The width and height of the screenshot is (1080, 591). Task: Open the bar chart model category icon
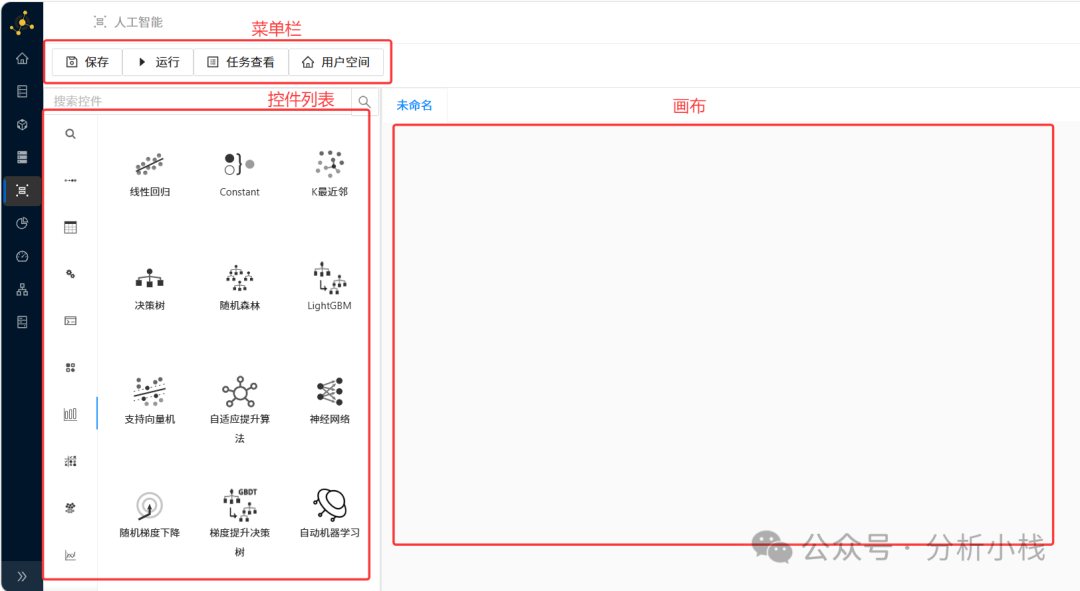70,414
